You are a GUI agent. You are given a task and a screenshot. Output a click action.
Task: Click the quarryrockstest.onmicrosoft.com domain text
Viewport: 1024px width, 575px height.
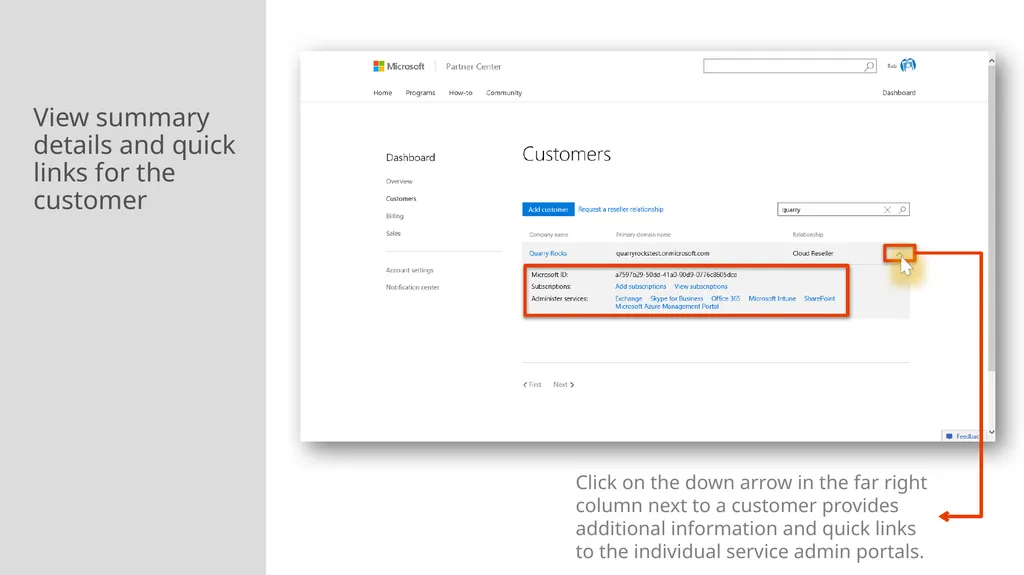[x=662, y=254]
